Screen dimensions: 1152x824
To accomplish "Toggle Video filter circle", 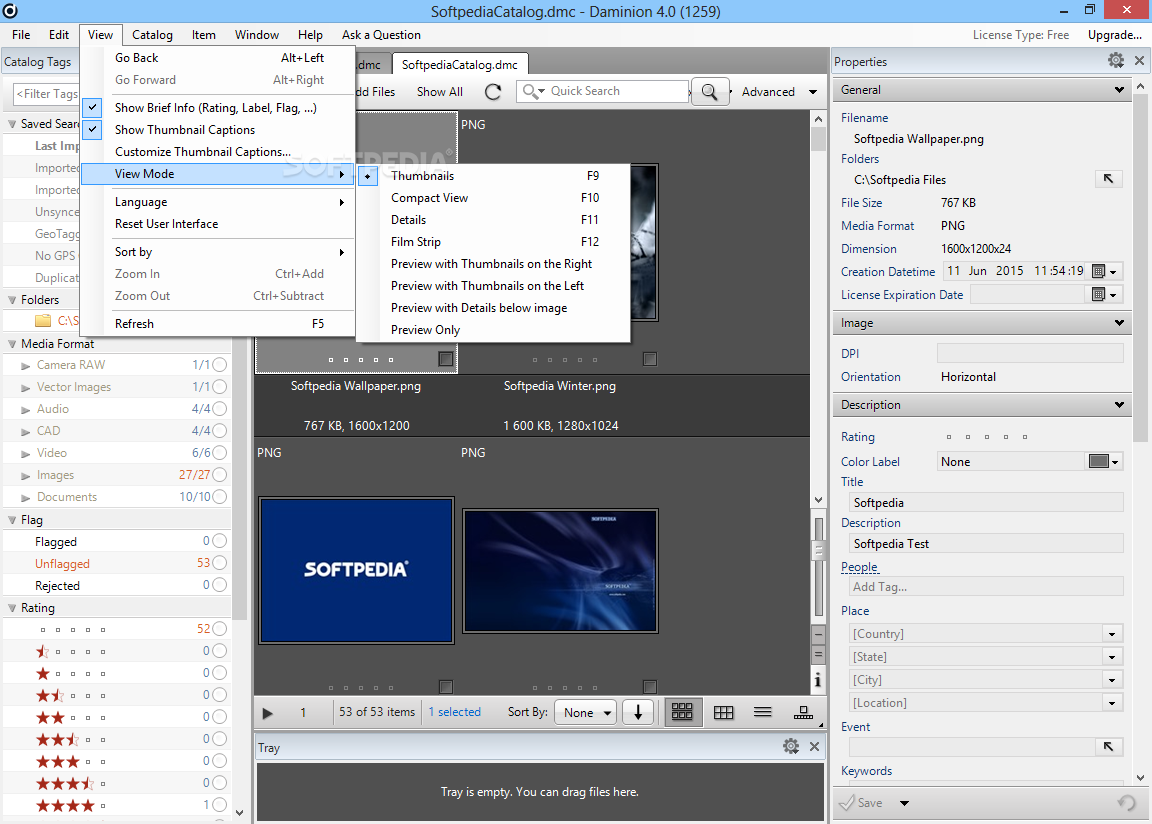I will (x=219, y=452).
